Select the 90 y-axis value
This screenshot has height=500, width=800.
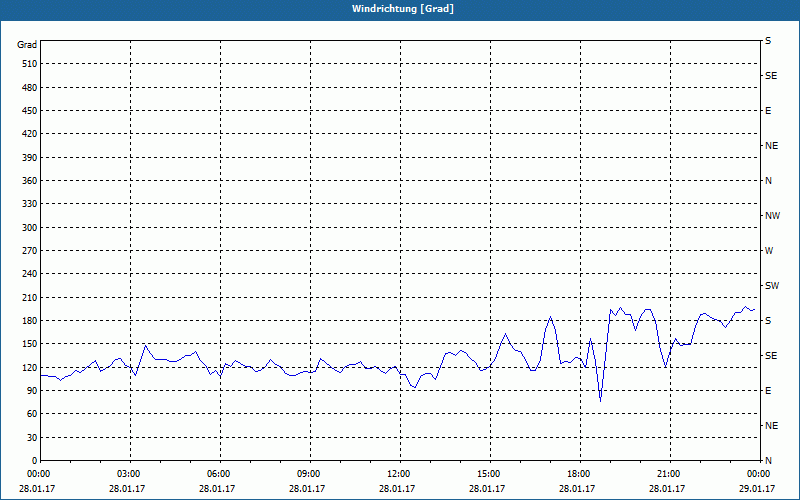pyautogui.click(x=32, y=391)
